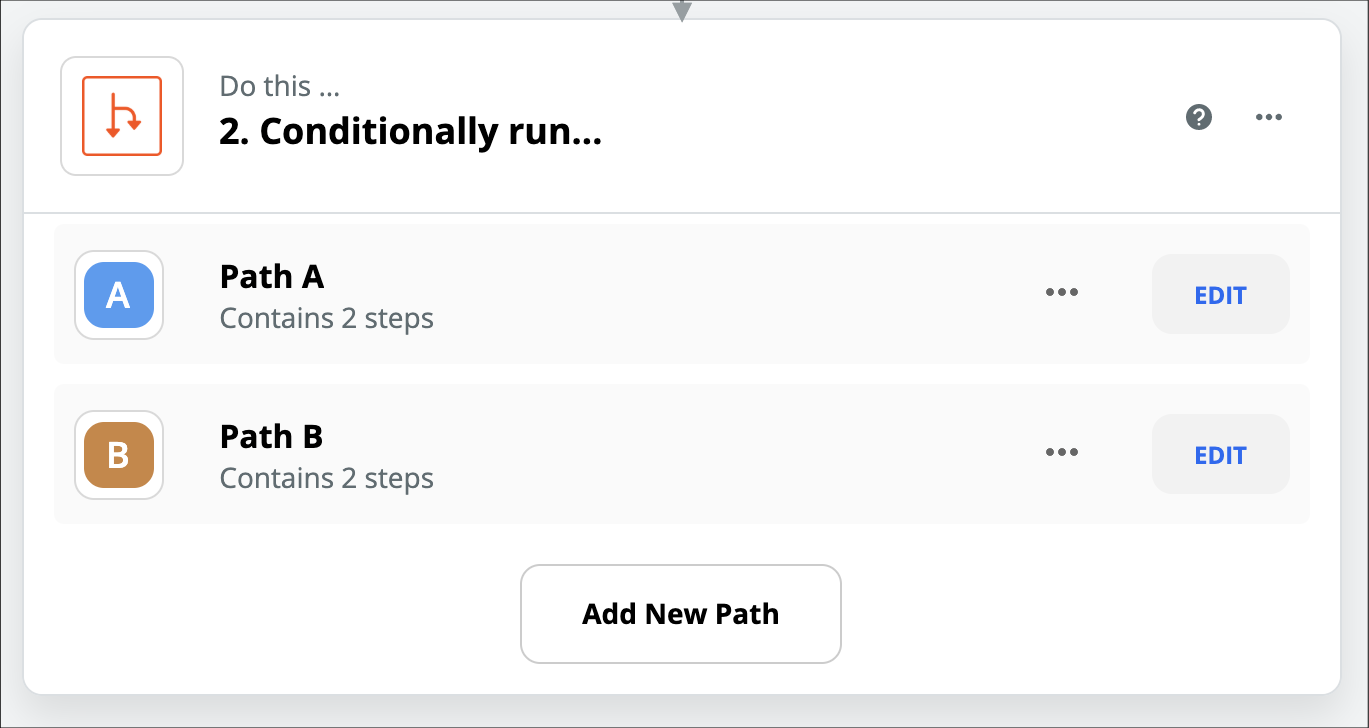Select the "2. Conditionally run..." step title
1369x728 pixels.
click(x=410, y=132)
